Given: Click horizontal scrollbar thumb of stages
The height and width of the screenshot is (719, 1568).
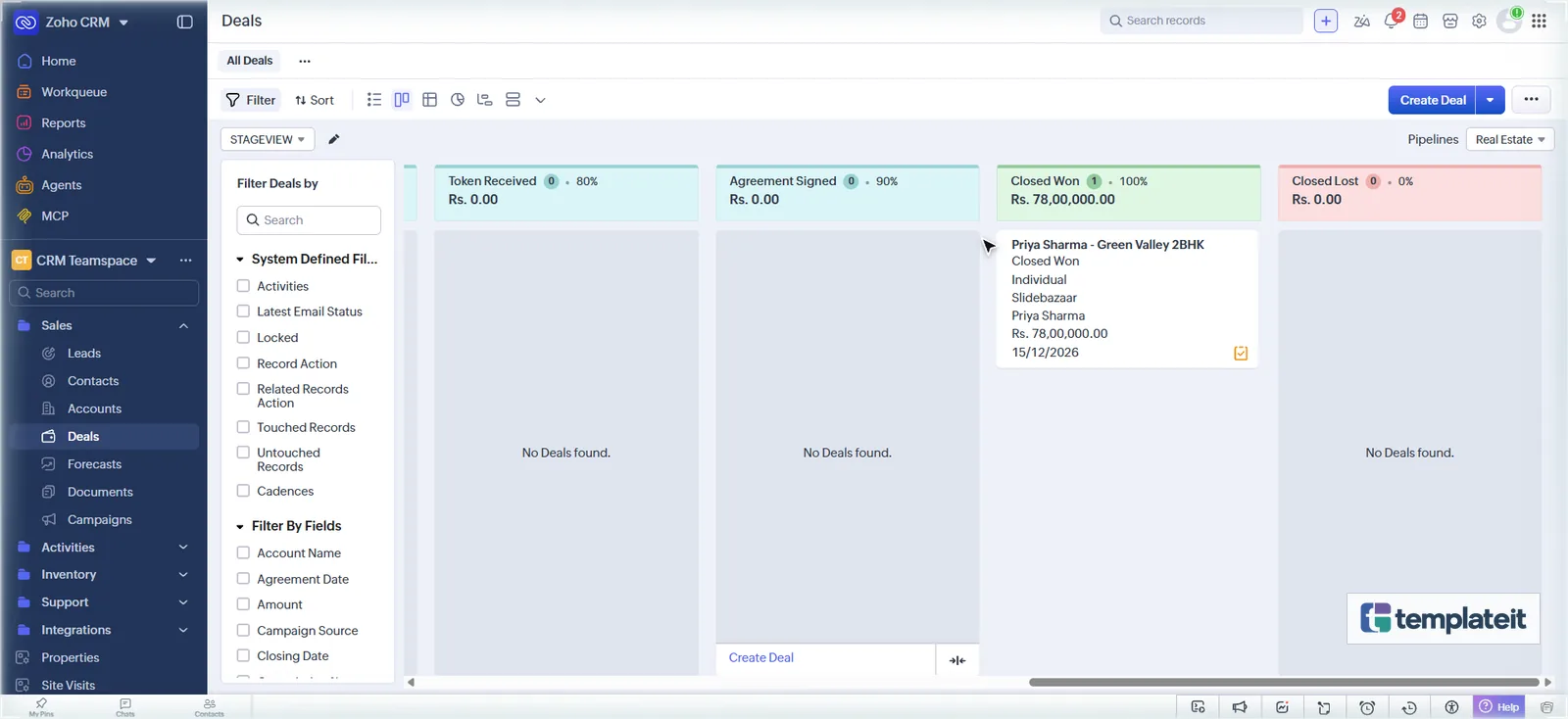Looking at the screenshot, I should [x=1284, y=682].
